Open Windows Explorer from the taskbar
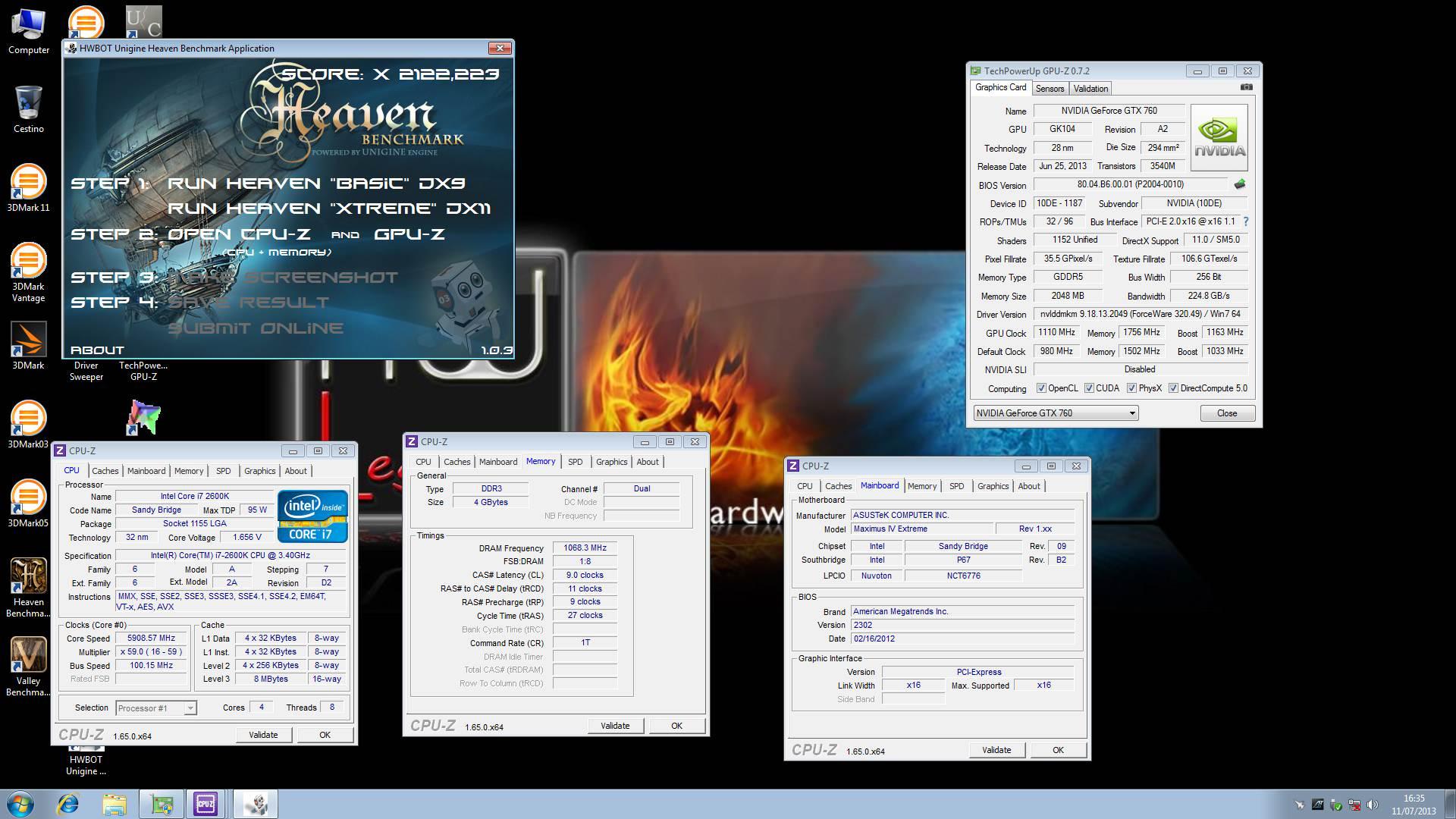The height and width of the screenshot is (819, 1456). 115,804
